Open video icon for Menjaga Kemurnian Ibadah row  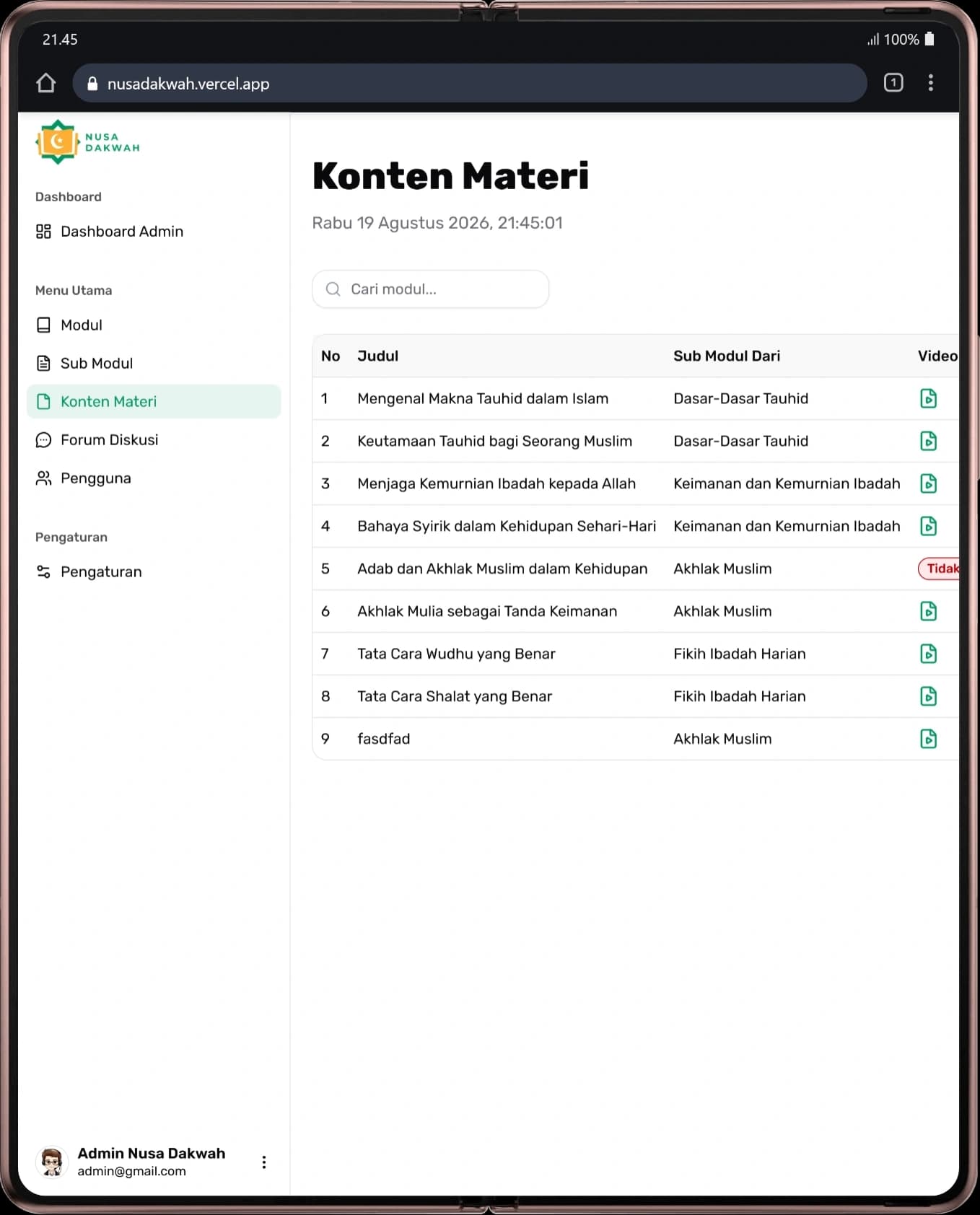pos(929,483)
